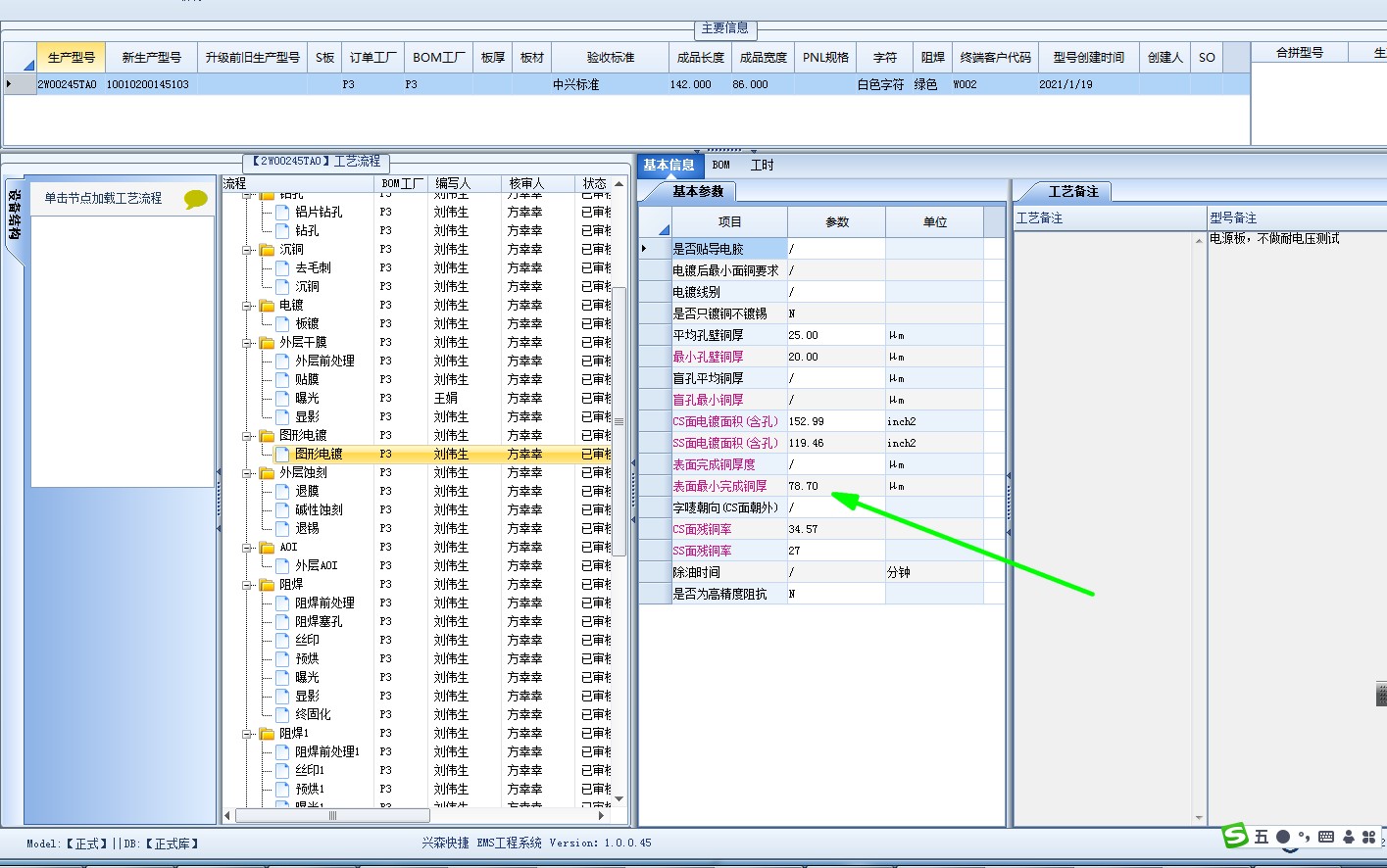Select the 阻焊前处理1 process step
The width and height of the screenshot is (1387, 868).
(327, 751)
